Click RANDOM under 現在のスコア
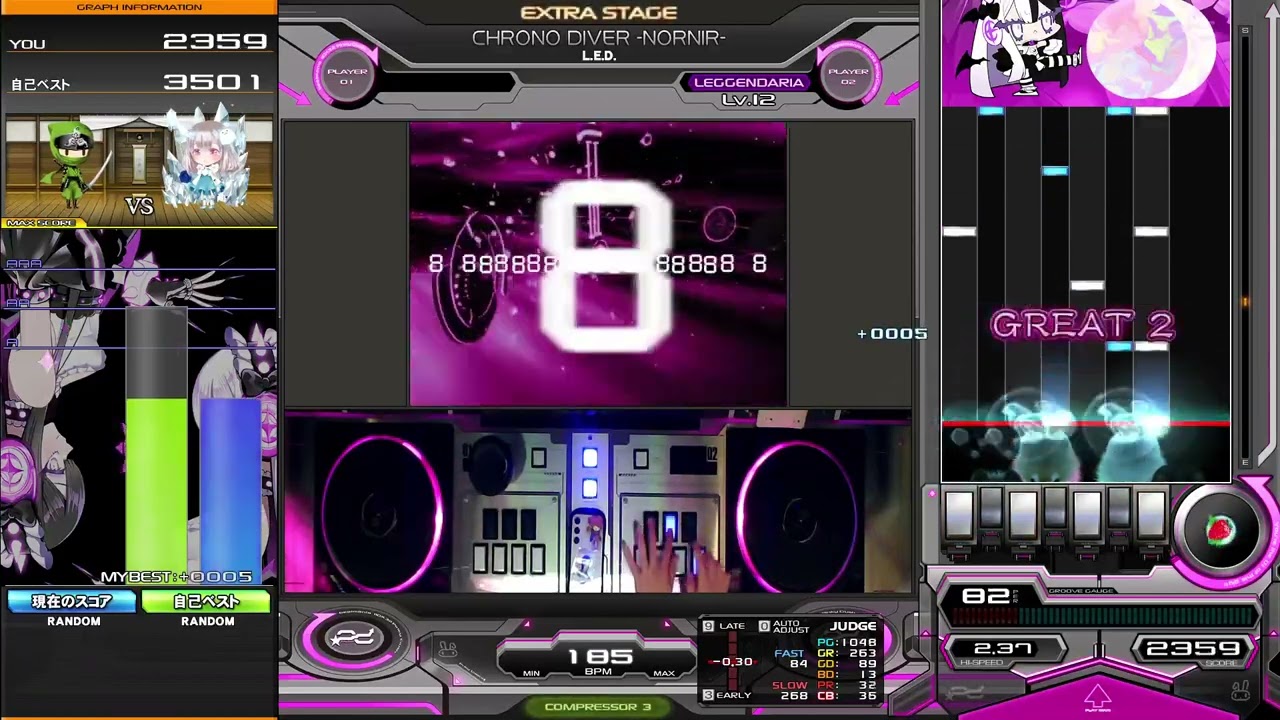Screen dimensions: 1280x720 pyautogui.click(x=74, y=621)
